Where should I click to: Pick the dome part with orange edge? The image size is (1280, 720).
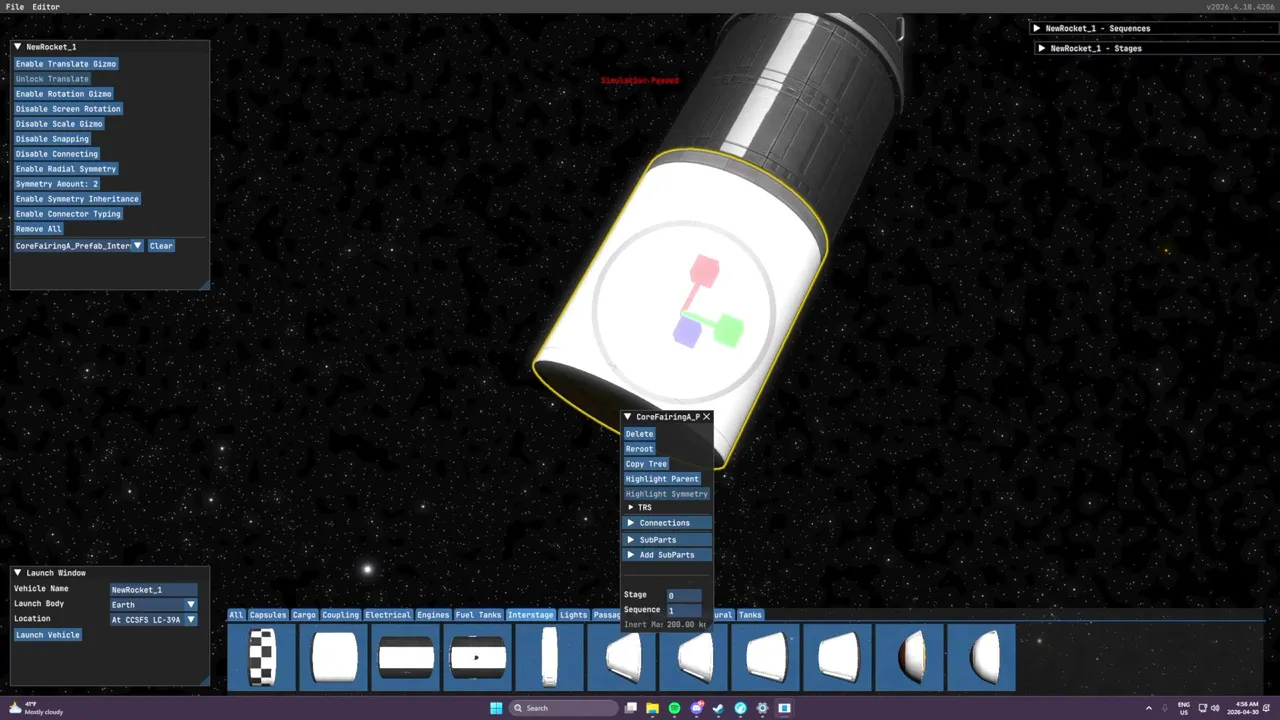(x=910, y=657)
